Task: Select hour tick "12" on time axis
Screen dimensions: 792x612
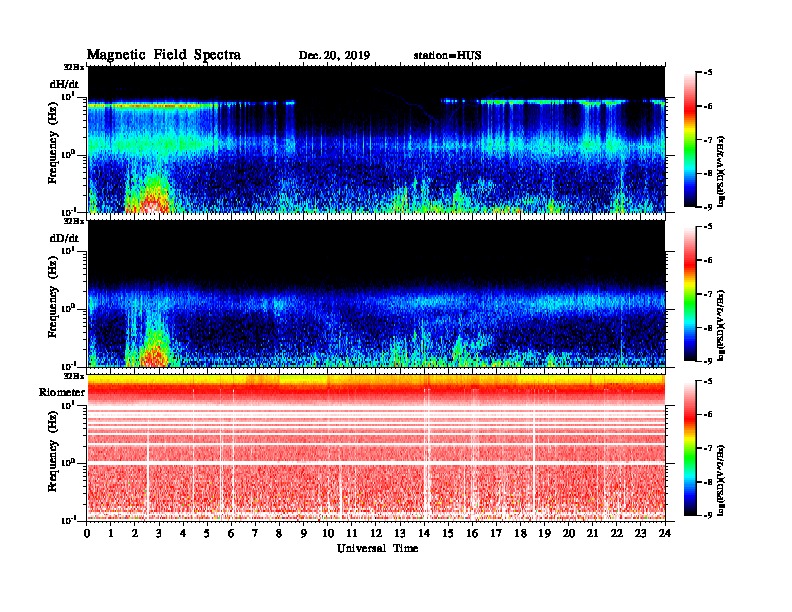Action: point(376,533)
